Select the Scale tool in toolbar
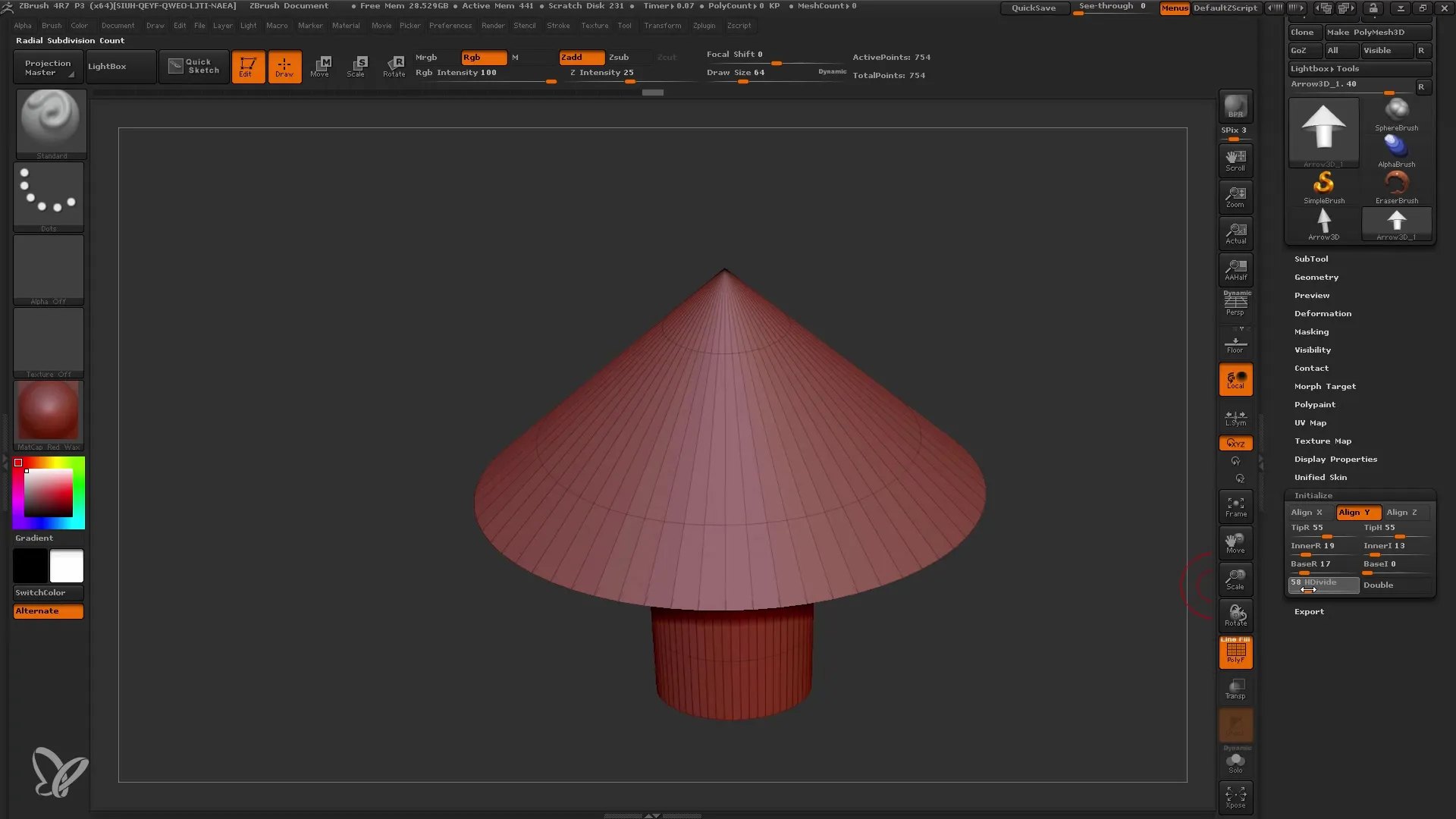The image size is (1456, 819). pyautogui.click(x=357, y=66)
